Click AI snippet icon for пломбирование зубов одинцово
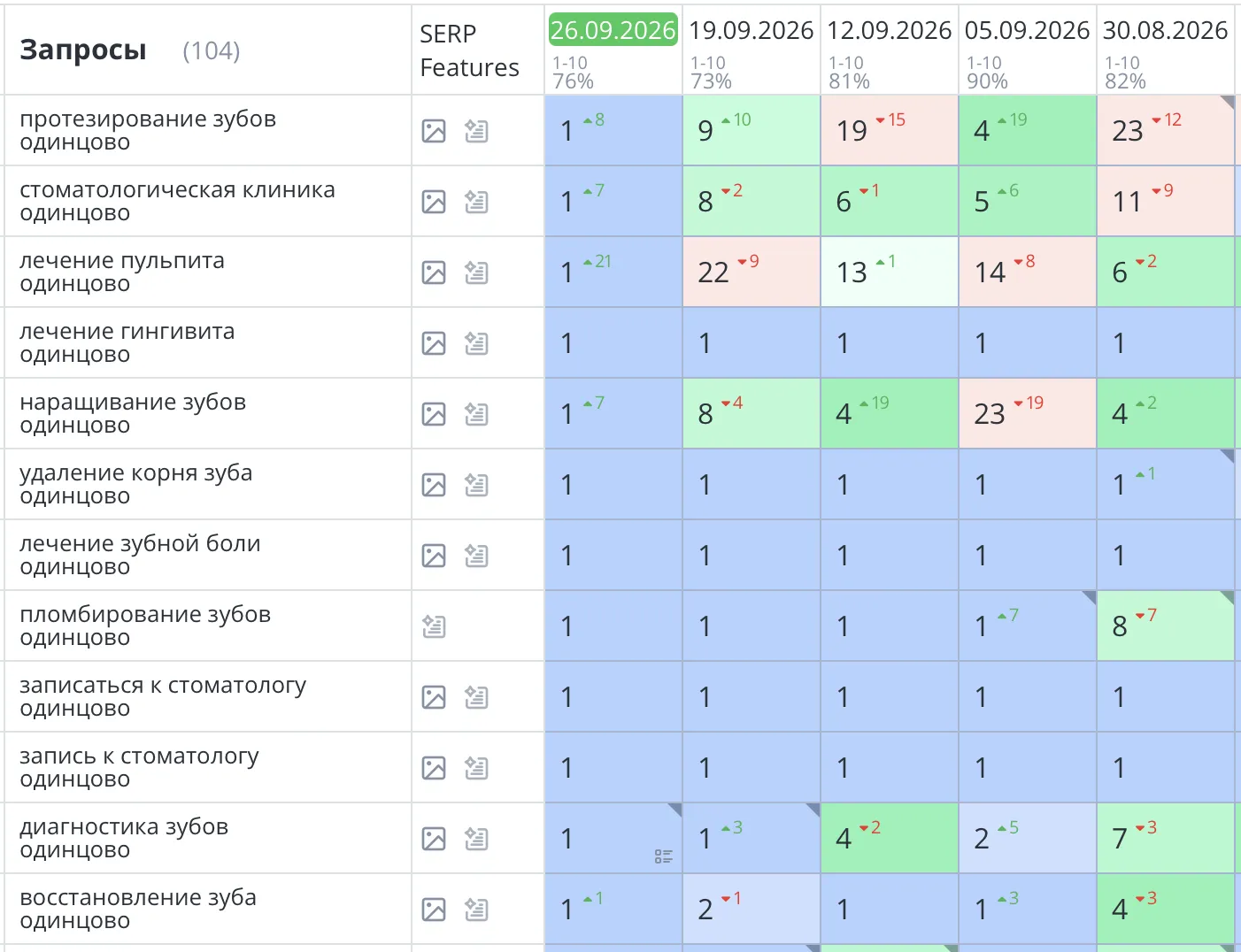Screen dimensions: 1241x952 pos(434,626)
